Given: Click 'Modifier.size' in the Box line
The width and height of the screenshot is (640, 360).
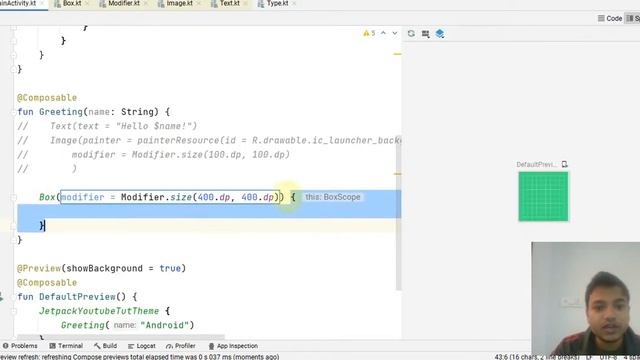Looking at the screenshot, I should click(x=156, y=197).
